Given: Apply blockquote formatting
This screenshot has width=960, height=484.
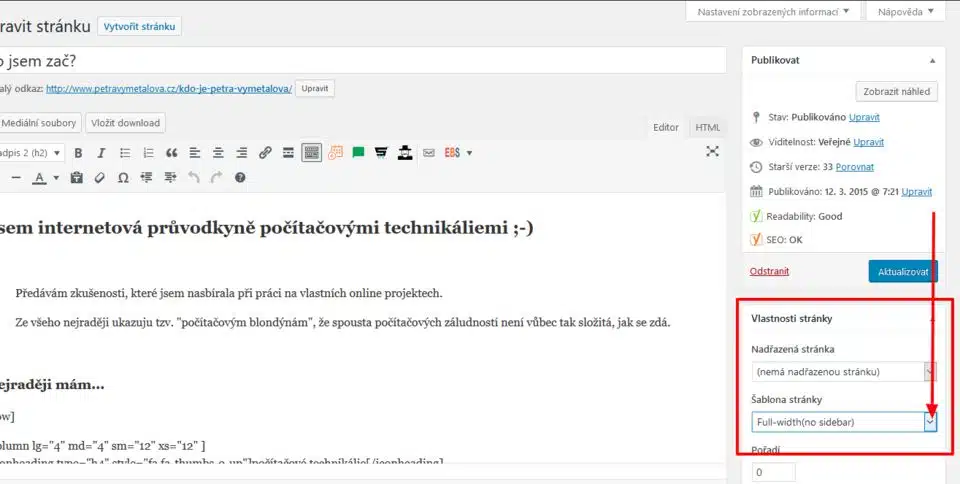Looking at the screenshot, I should click(171, 153).
